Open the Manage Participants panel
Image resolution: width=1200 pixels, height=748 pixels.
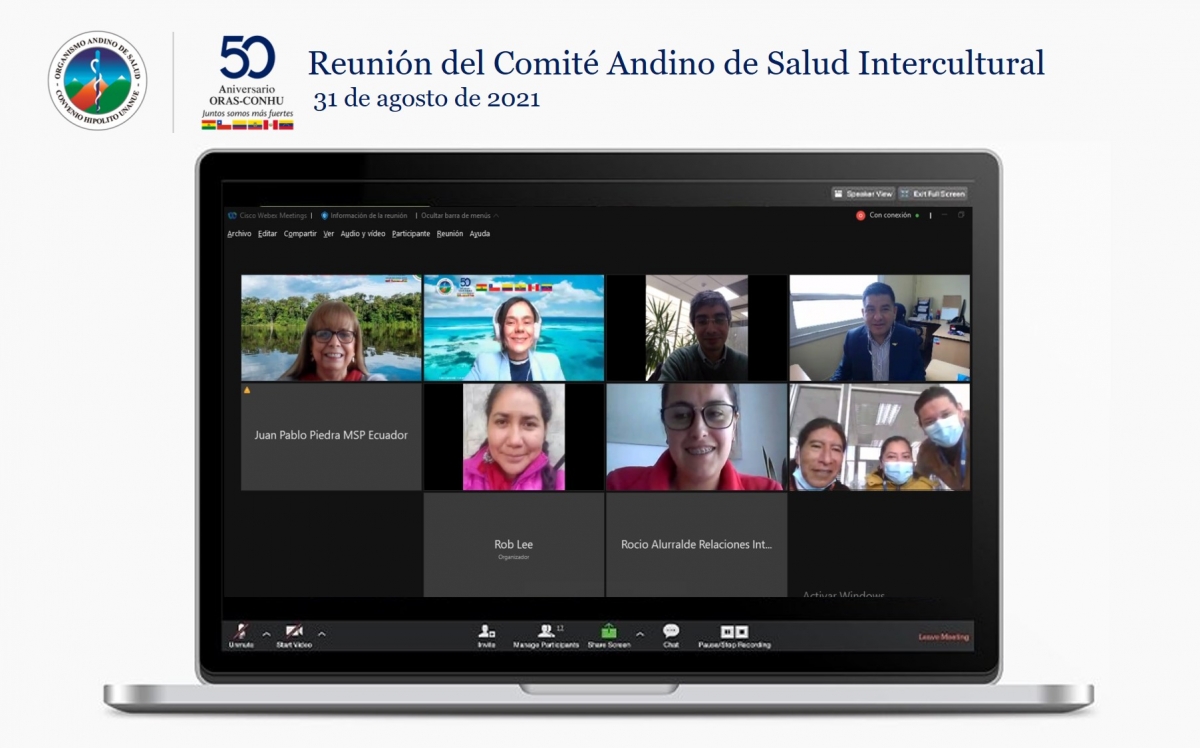[x=546, y=632]
